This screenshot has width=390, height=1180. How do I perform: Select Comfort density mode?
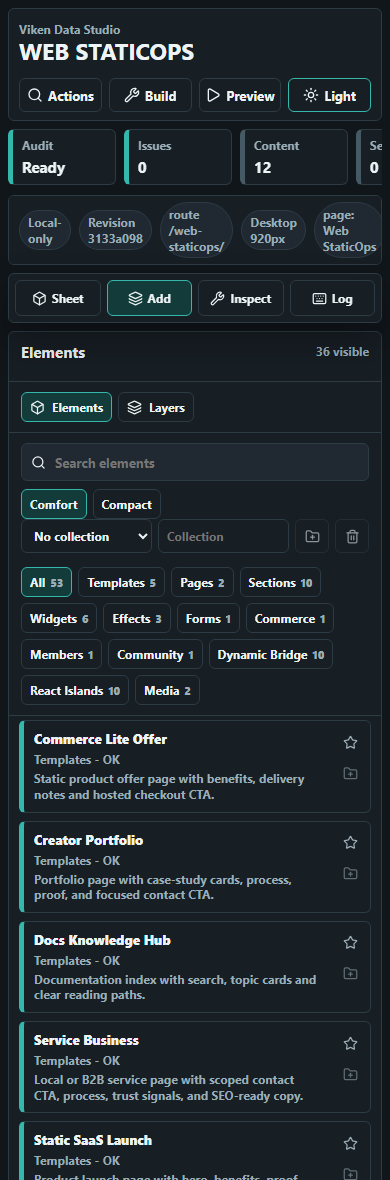54,504
